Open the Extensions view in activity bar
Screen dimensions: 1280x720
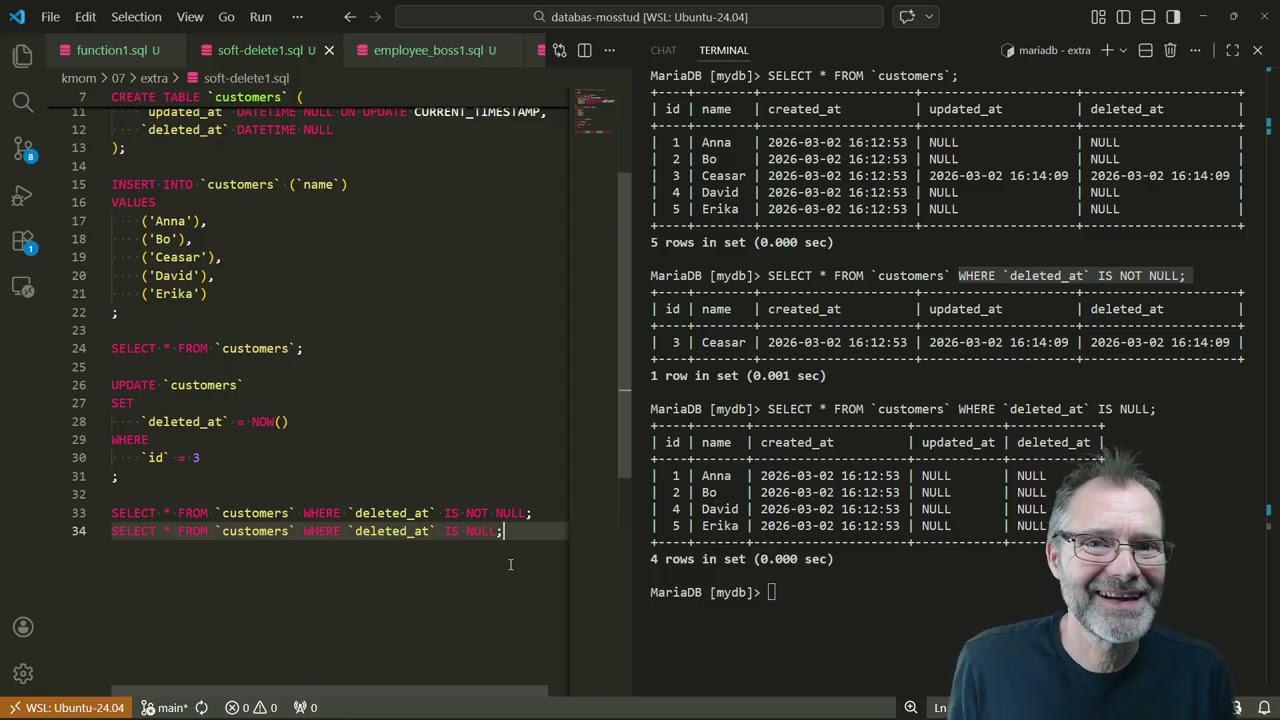click(x=23, y=241)
